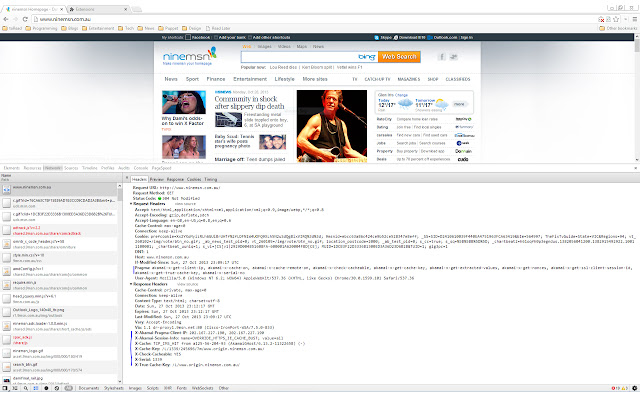Screen dimensions: 640x400
Task: Open the Chrome menu icon
Action: click(635, 19)
